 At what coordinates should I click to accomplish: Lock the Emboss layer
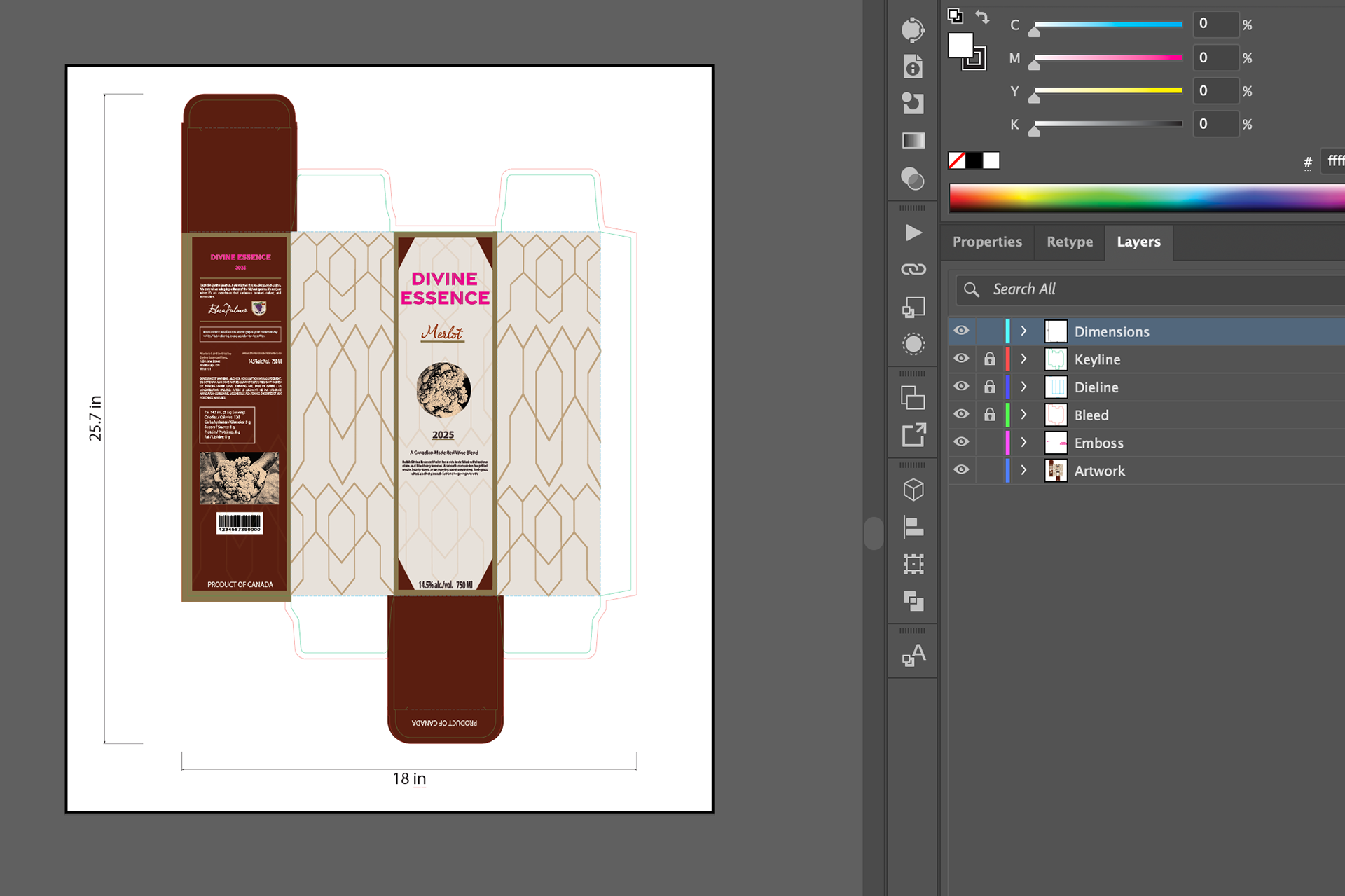(989, 443)
